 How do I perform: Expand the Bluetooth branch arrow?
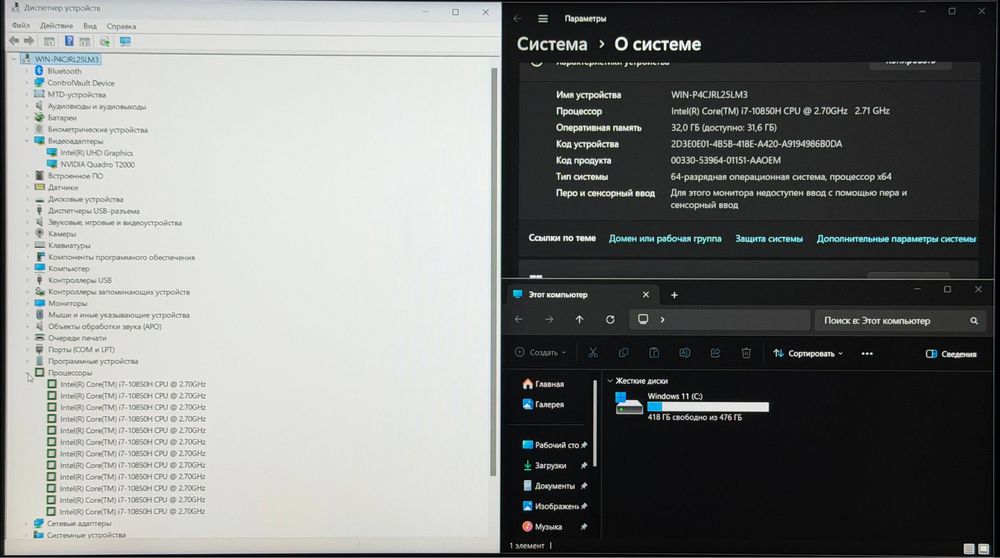[27, 71]
